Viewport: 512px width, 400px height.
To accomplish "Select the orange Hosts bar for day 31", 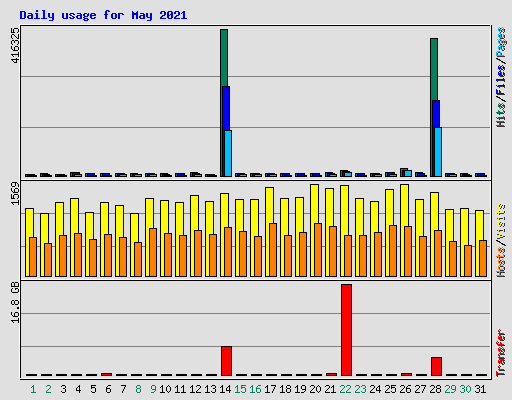I will pyautogui.click(x=483, y=258).
